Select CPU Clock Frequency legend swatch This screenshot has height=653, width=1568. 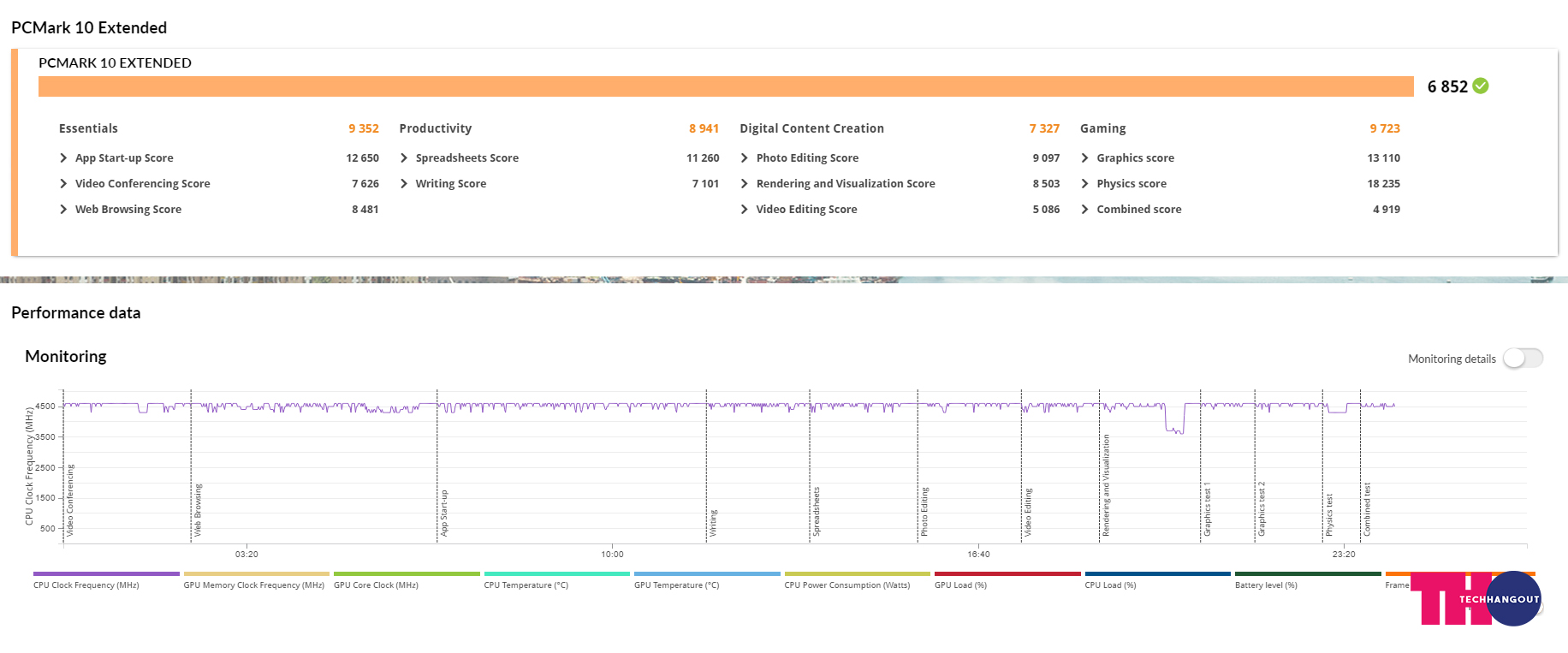106,574
